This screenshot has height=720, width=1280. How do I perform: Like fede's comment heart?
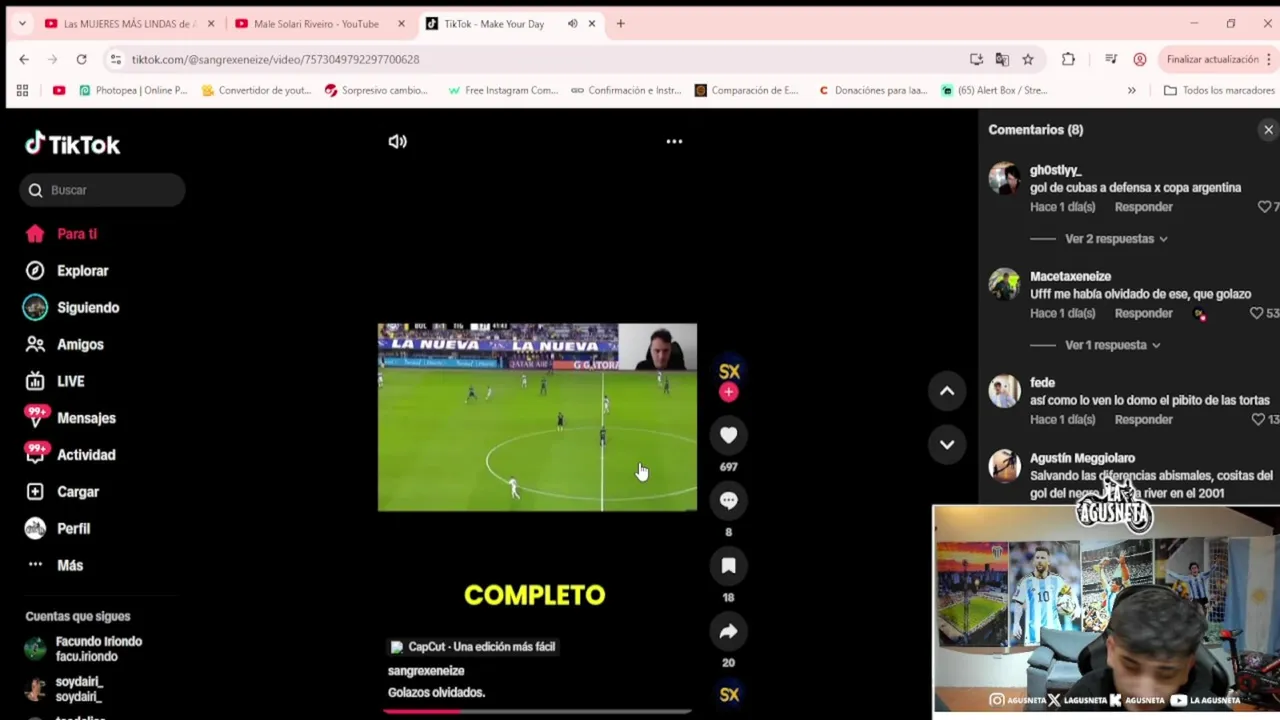[1258, 419]
